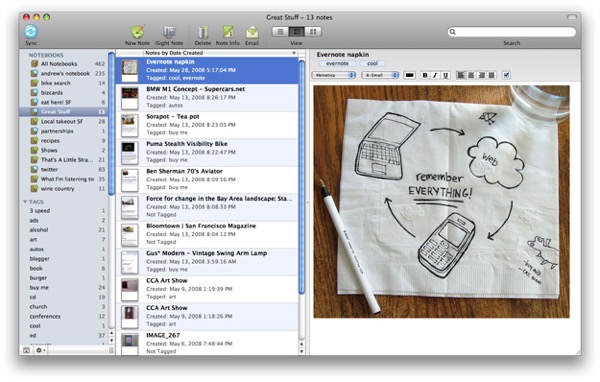The width and height of the screenshot is (600, 382).
Task: Open the Note Info panel
Action: [x=228, y=32]
